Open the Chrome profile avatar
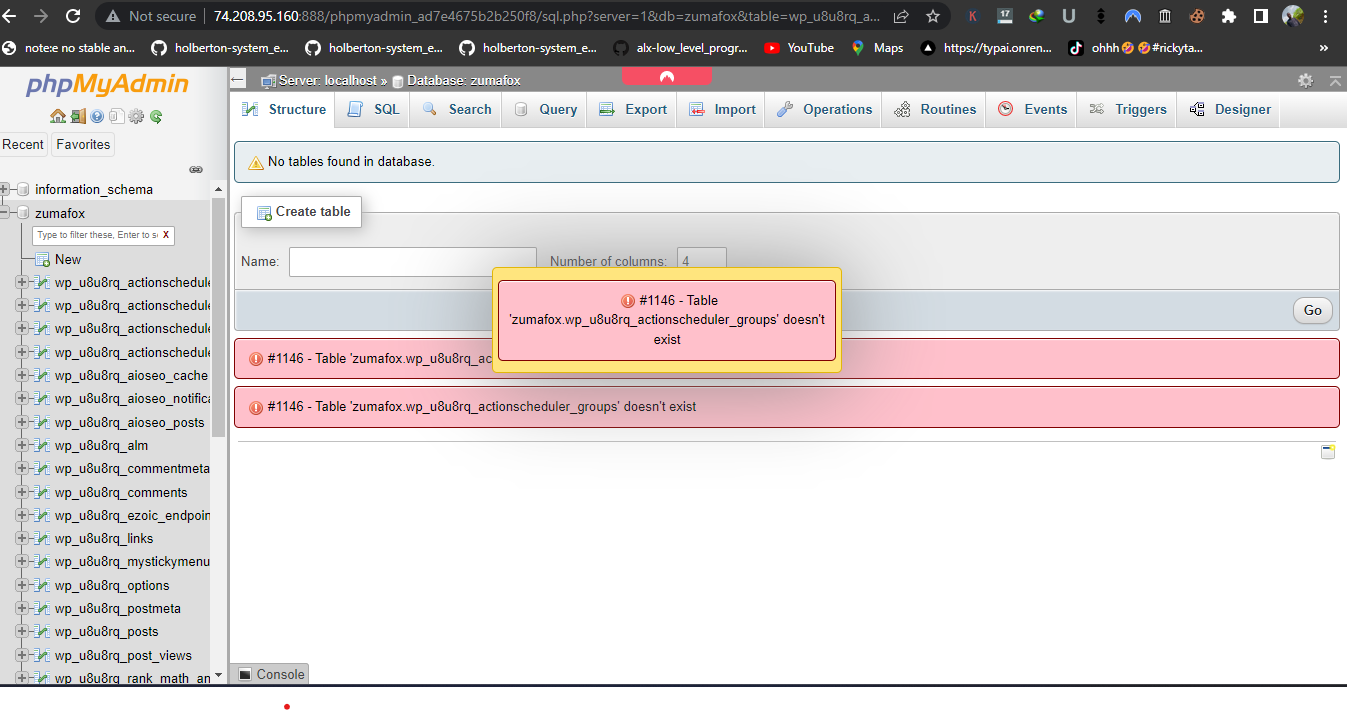The height and width of the screenshot is (711, 1347). pos(1293,16)
